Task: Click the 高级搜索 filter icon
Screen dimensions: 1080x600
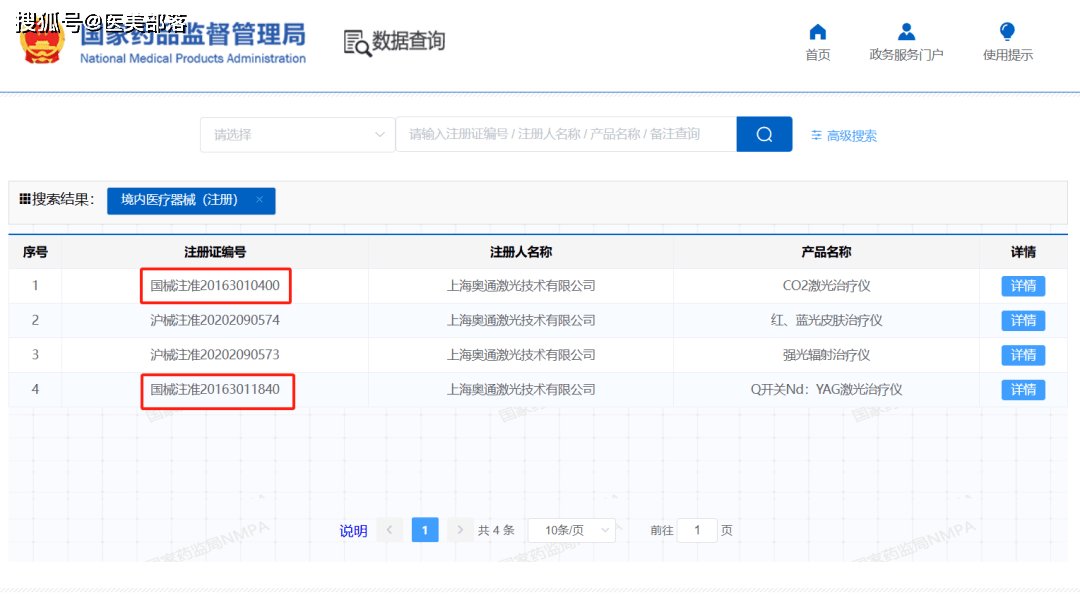Action: [816, 136]
